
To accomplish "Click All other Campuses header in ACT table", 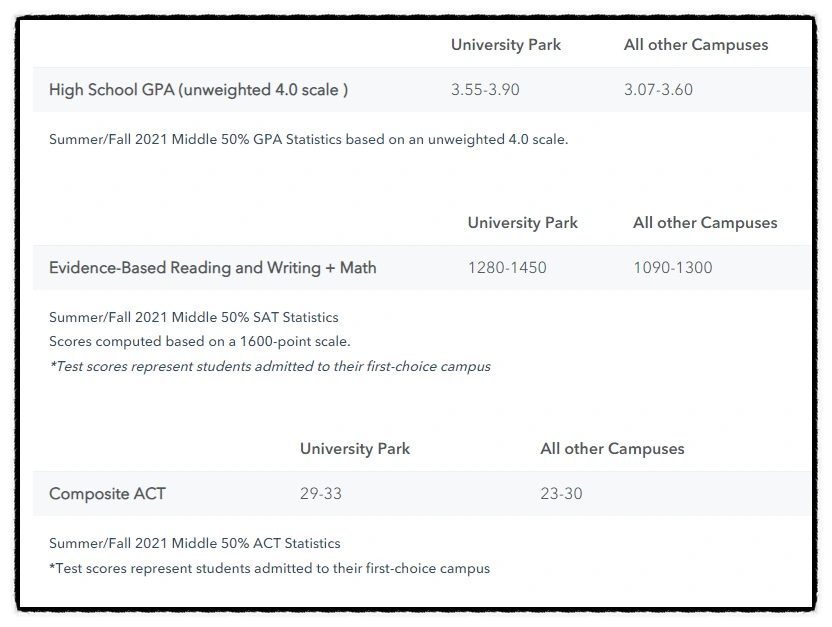I will click(x=612, y=448).
